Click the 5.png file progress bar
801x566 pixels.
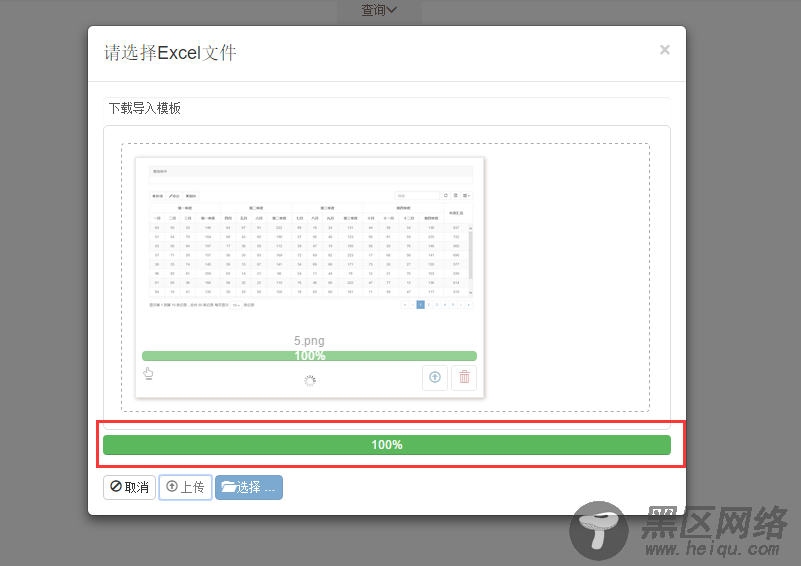(310, 356)
